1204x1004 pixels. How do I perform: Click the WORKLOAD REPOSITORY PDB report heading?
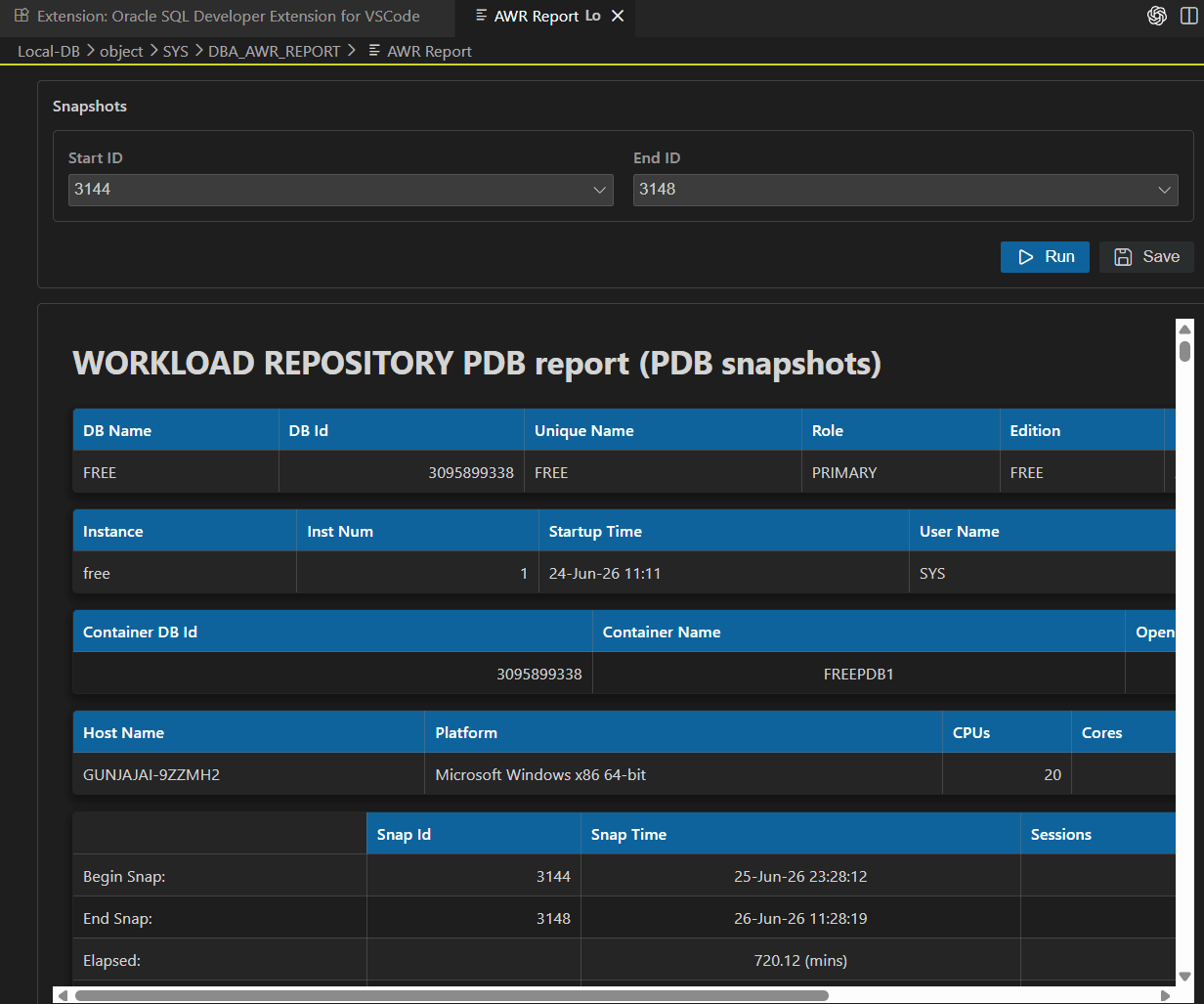[x=477, y=364]
